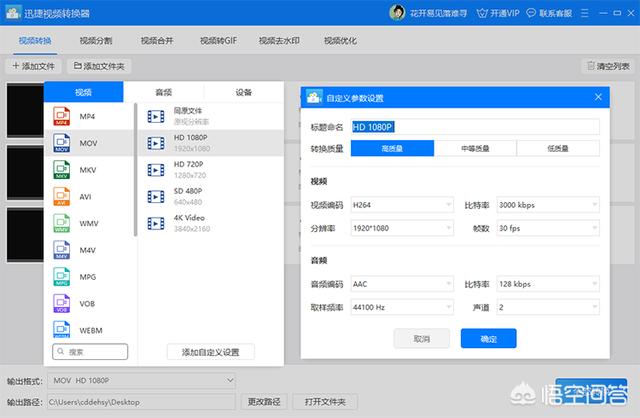Click the 添加自定义设置 button
The height and width of the screenshot is (418, 640).
pyautogui.click(x=211, y=352)
